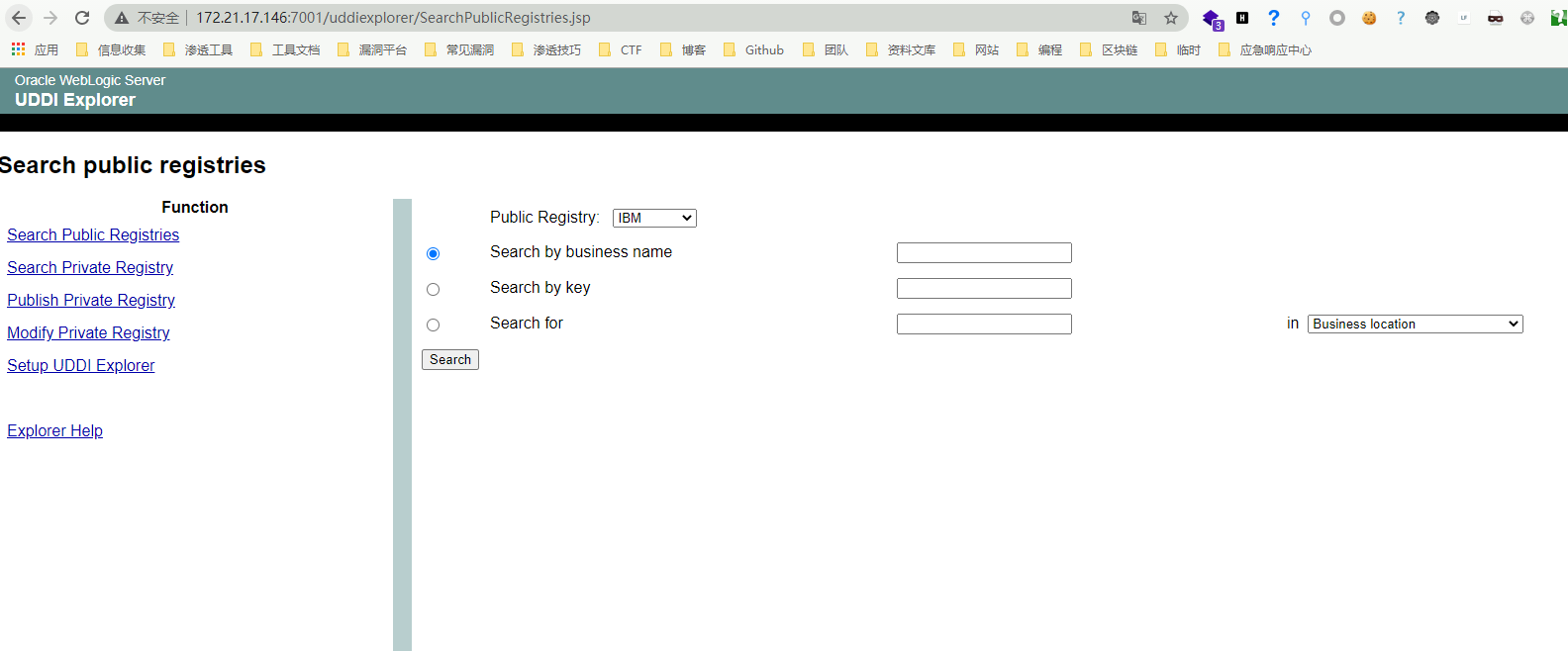Choose the Search for radio option
The width and height of the screenshot is (1568, 651).
point(433,325)
